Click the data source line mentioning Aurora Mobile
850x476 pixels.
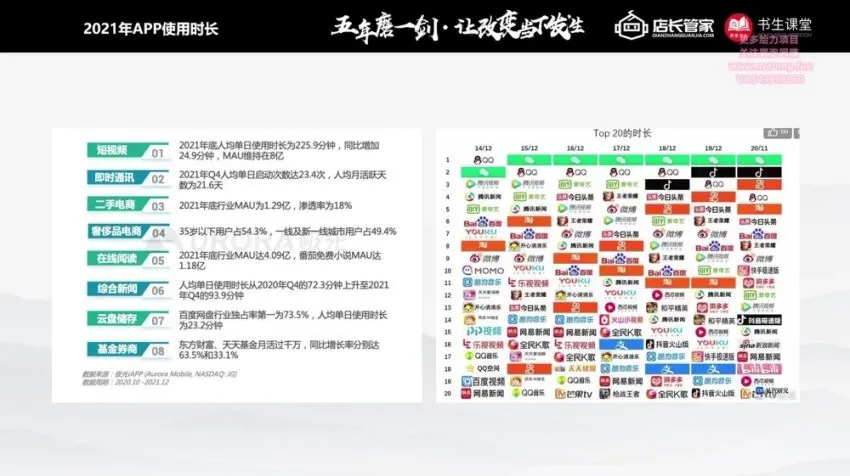coord(159,374)
